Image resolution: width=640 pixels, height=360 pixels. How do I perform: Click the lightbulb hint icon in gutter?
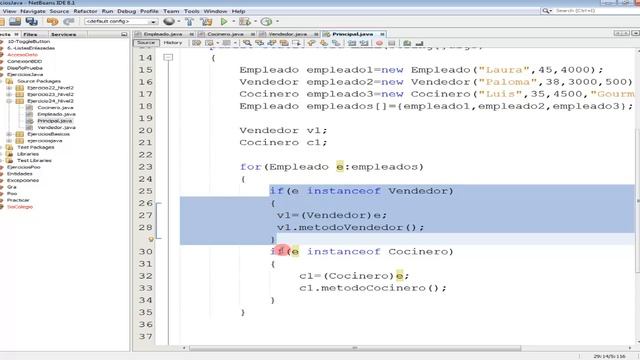coord(151,239)
